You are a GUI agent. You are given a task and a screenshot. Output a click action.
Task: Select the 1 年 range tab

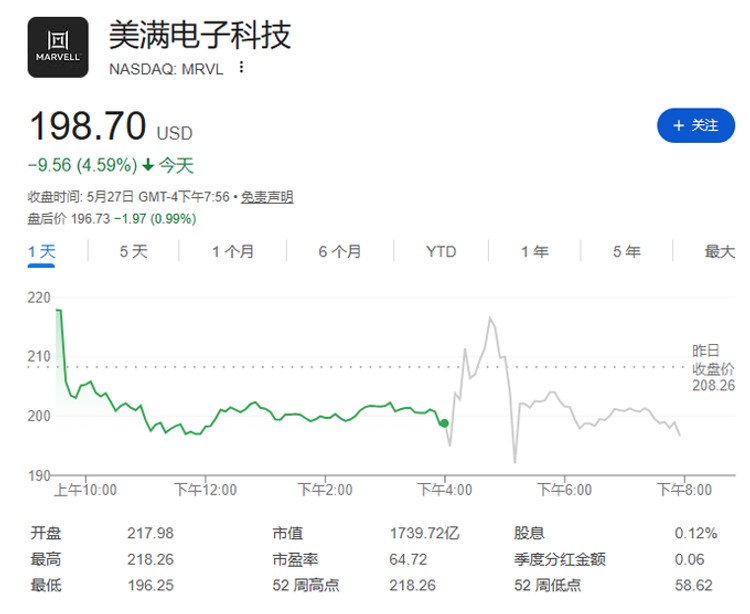(535, 252)
